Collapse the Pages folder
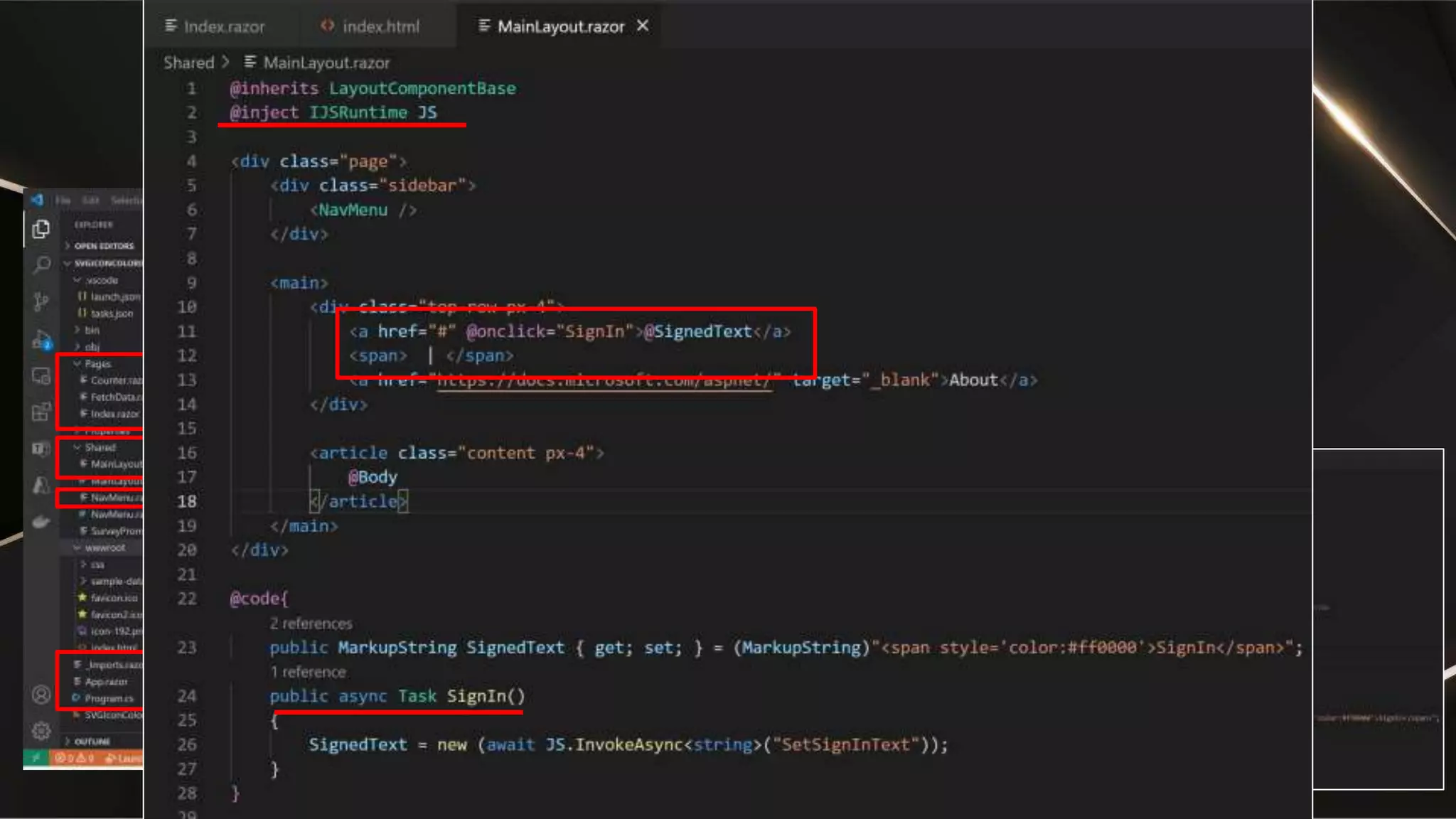 (97, 364)
